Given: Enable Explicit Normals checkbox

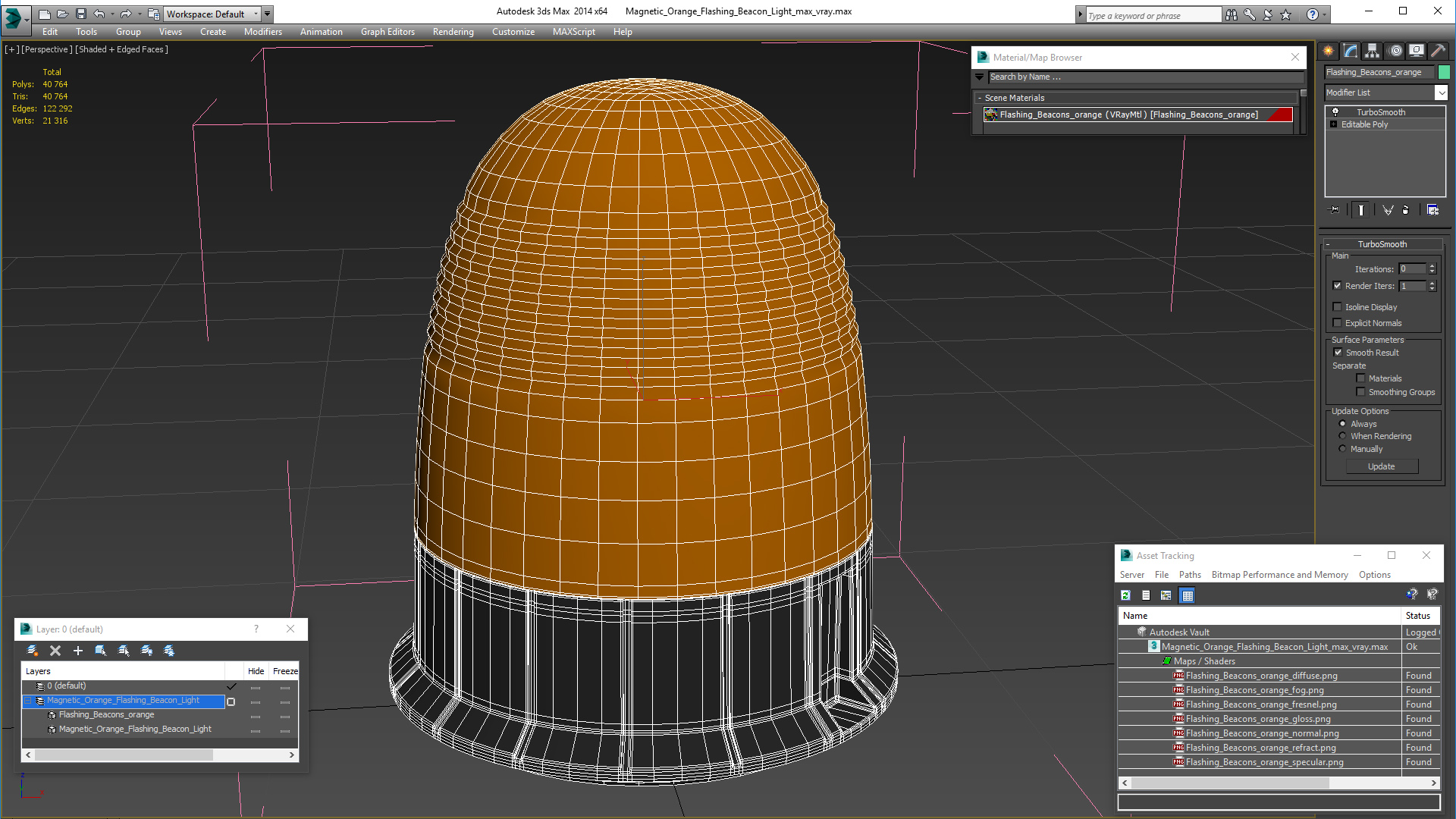Looking at the screenshot, I should (1338, 323).
